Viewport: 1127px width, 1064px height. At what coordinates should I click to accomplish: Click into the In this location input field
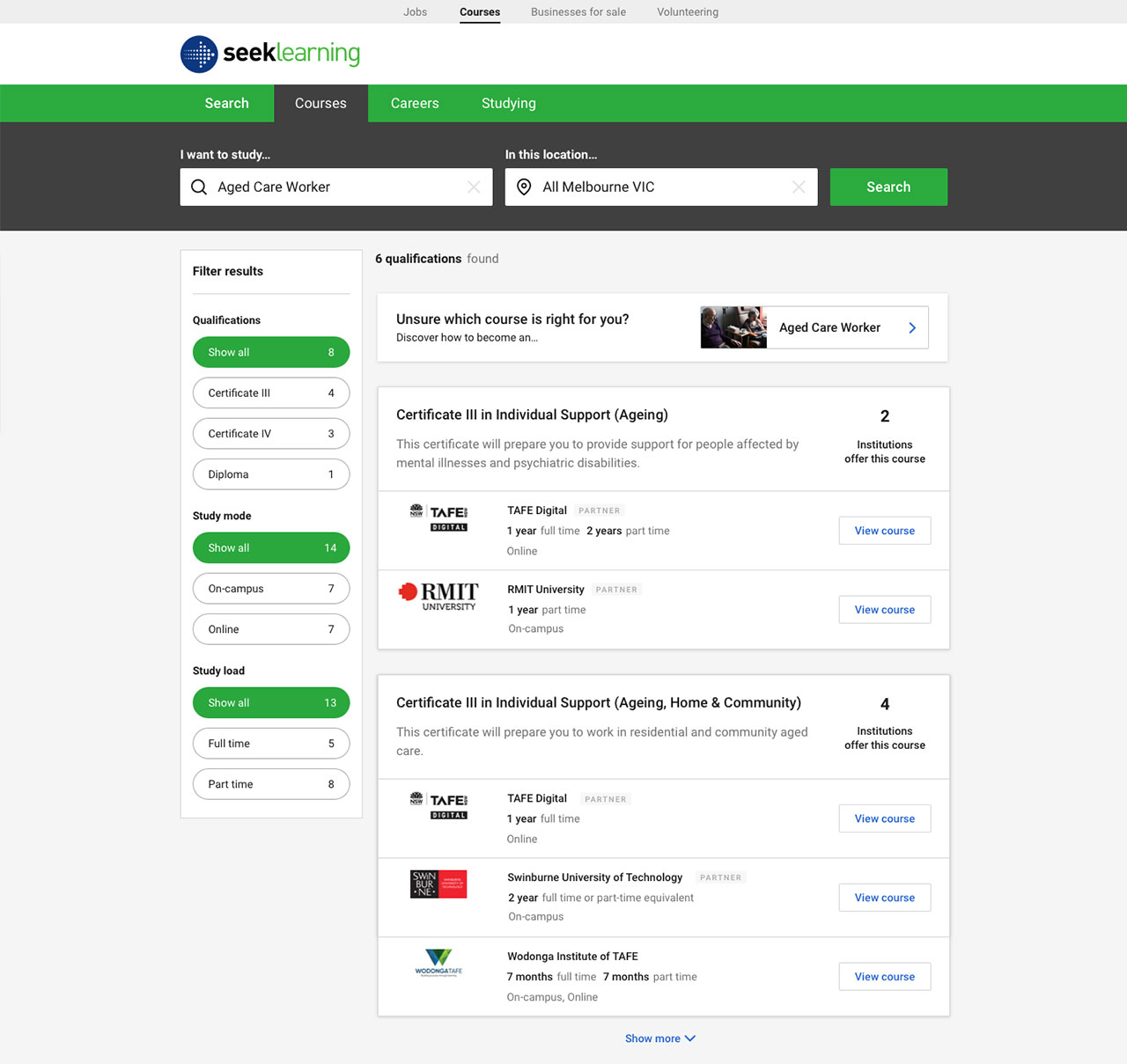[661, 187]
